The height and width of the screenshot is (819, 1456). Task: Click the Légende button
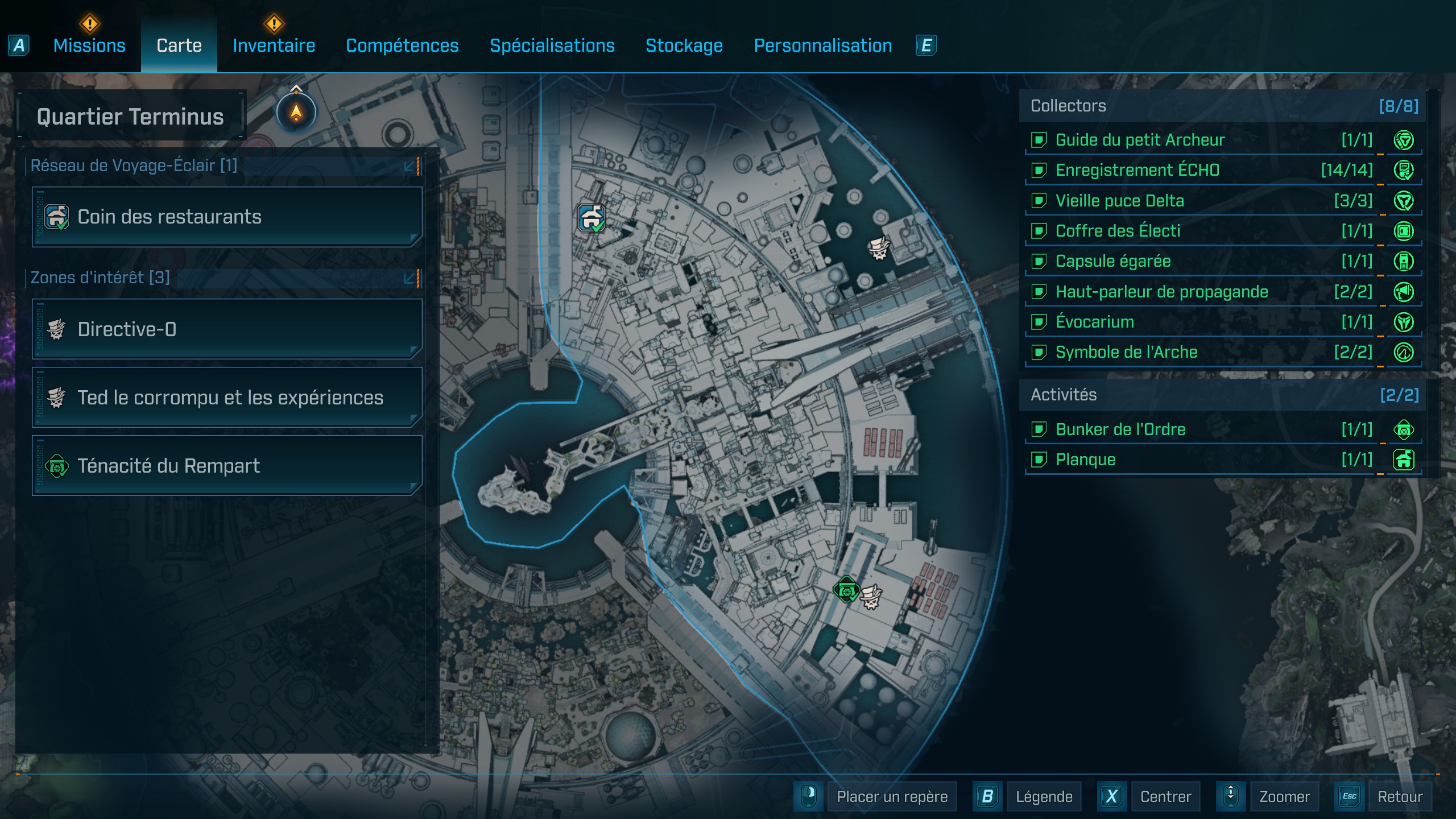pyautogui.click(x=1044, y=796)
